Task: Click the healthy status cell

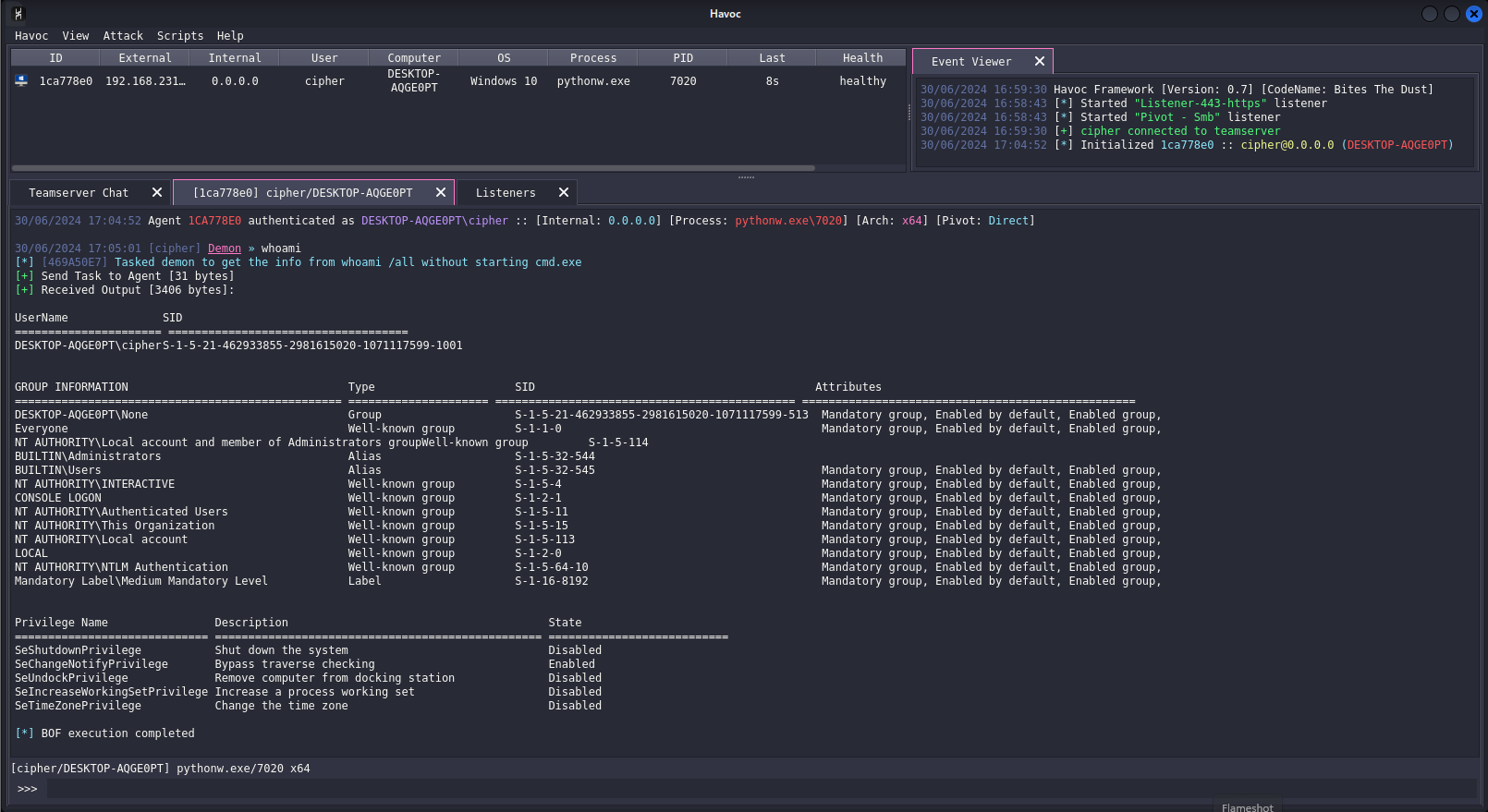Action: pos(862,81)
